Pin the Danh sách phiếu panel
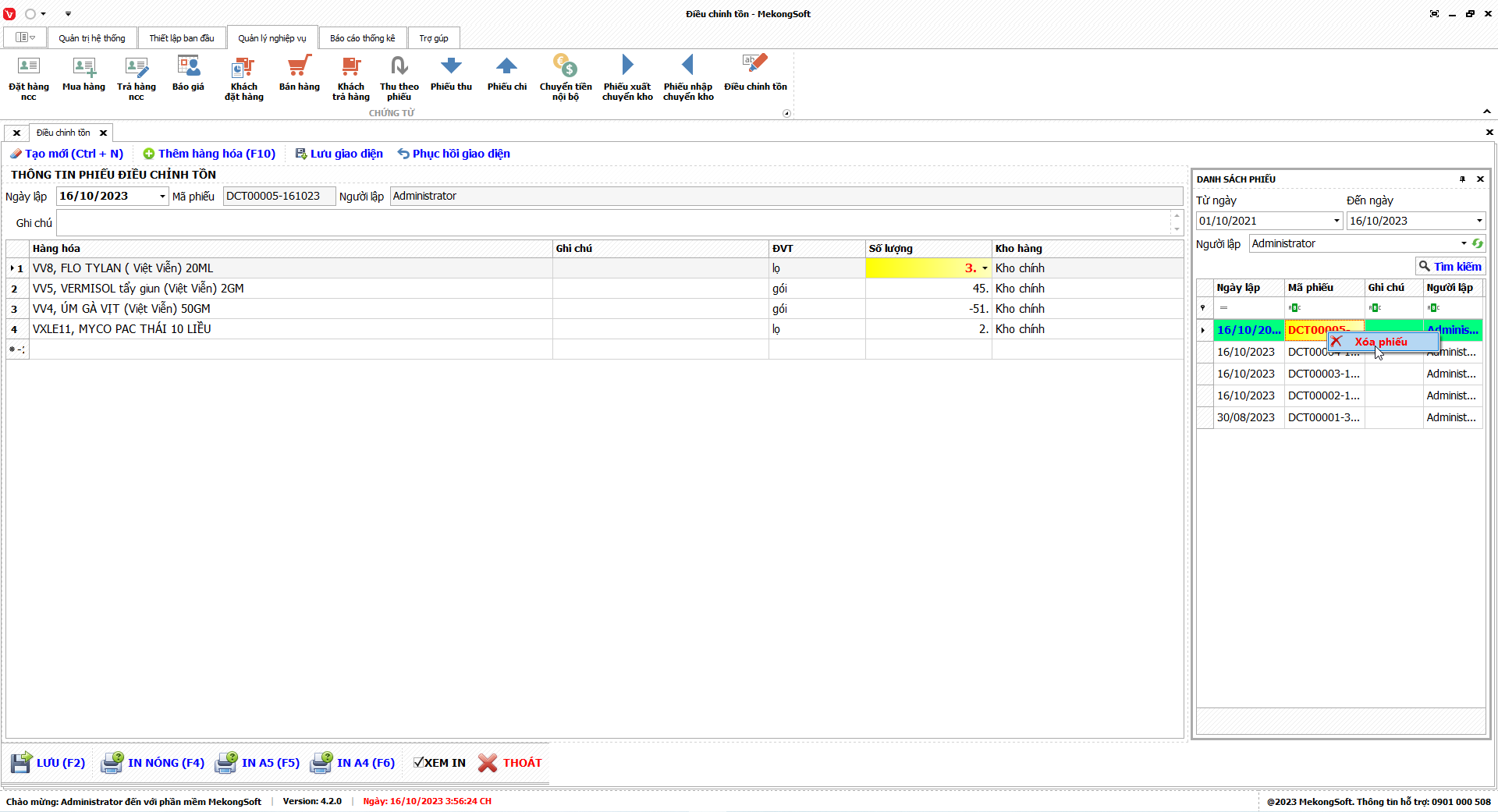The height and width of the screenshot is (812, 1498). pyautogui.click(x=1462, y=179)
